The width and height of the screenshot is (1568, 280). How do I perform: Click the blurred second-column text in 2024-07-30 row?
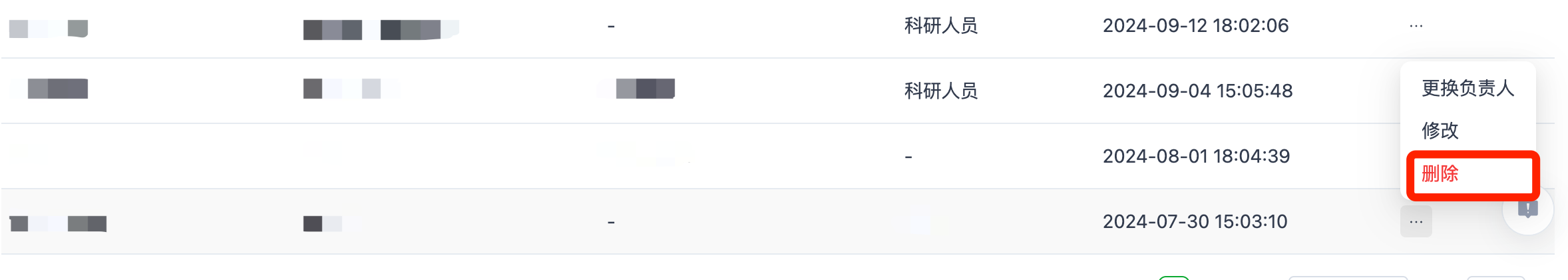tap(323, 223)
